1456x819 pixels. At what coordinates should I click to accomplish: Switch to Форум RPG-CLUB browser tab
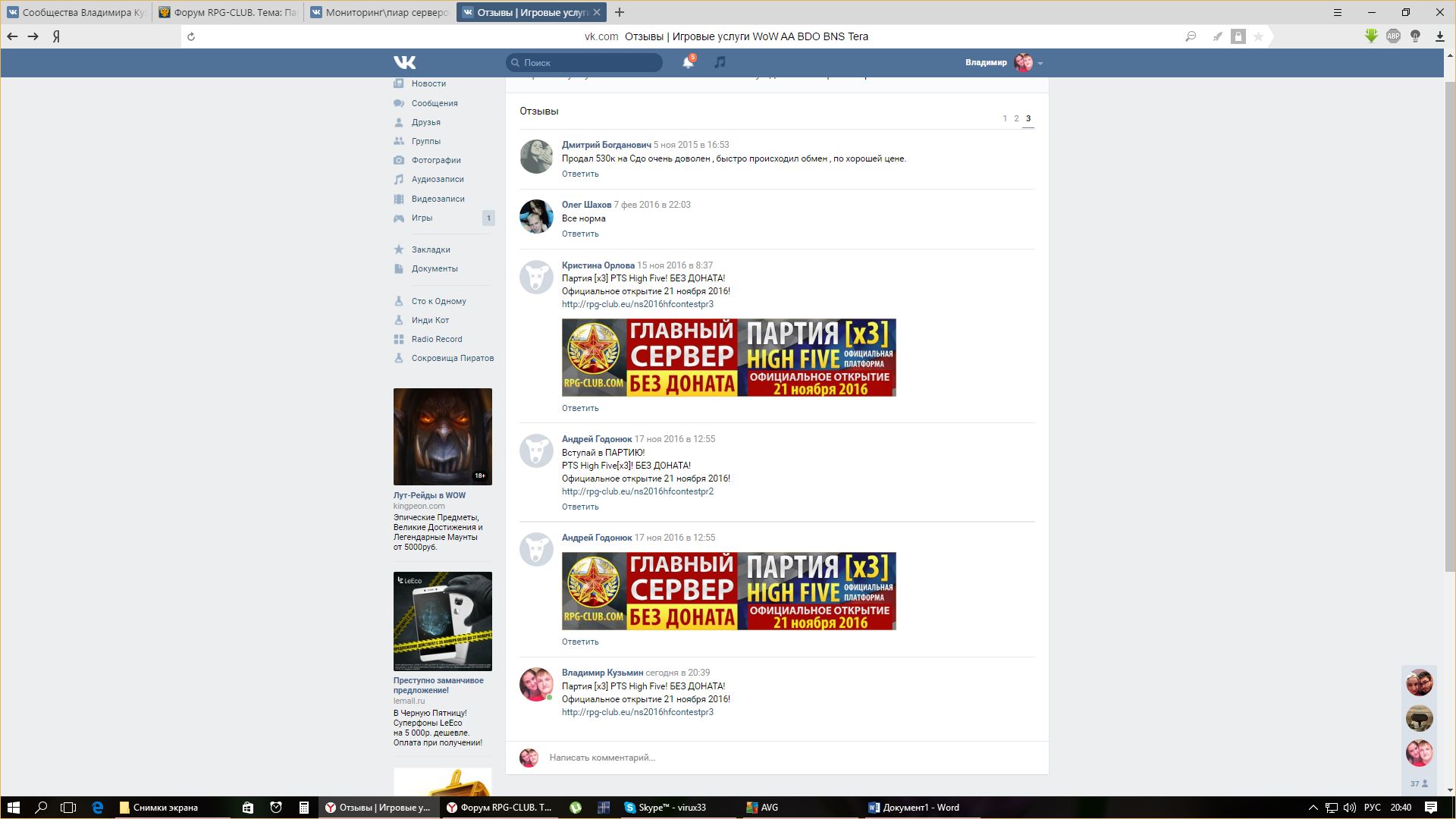[229, 12]
